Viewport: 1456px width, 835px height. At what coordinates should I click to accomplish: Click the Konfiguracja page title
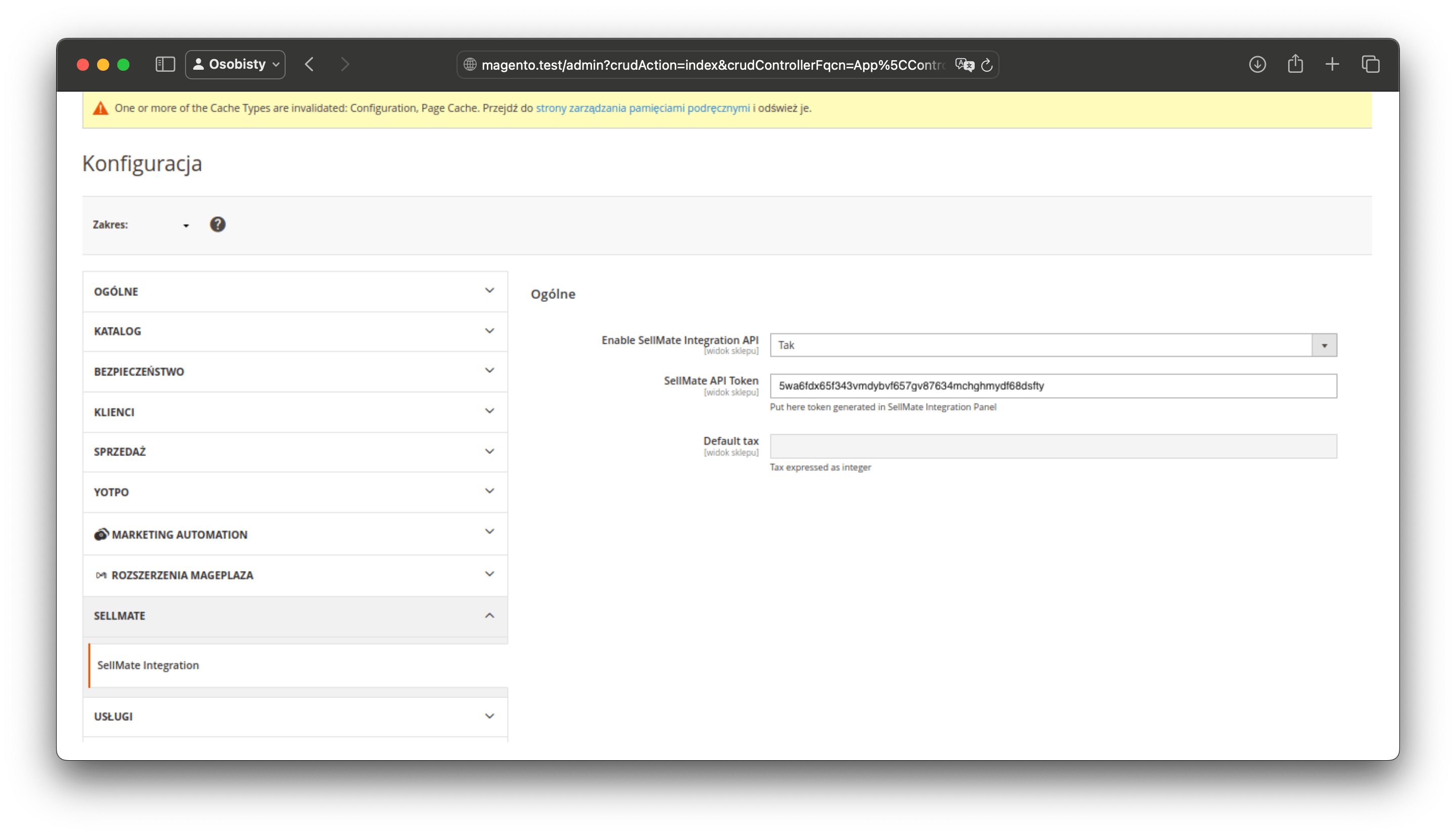[142, 163]
